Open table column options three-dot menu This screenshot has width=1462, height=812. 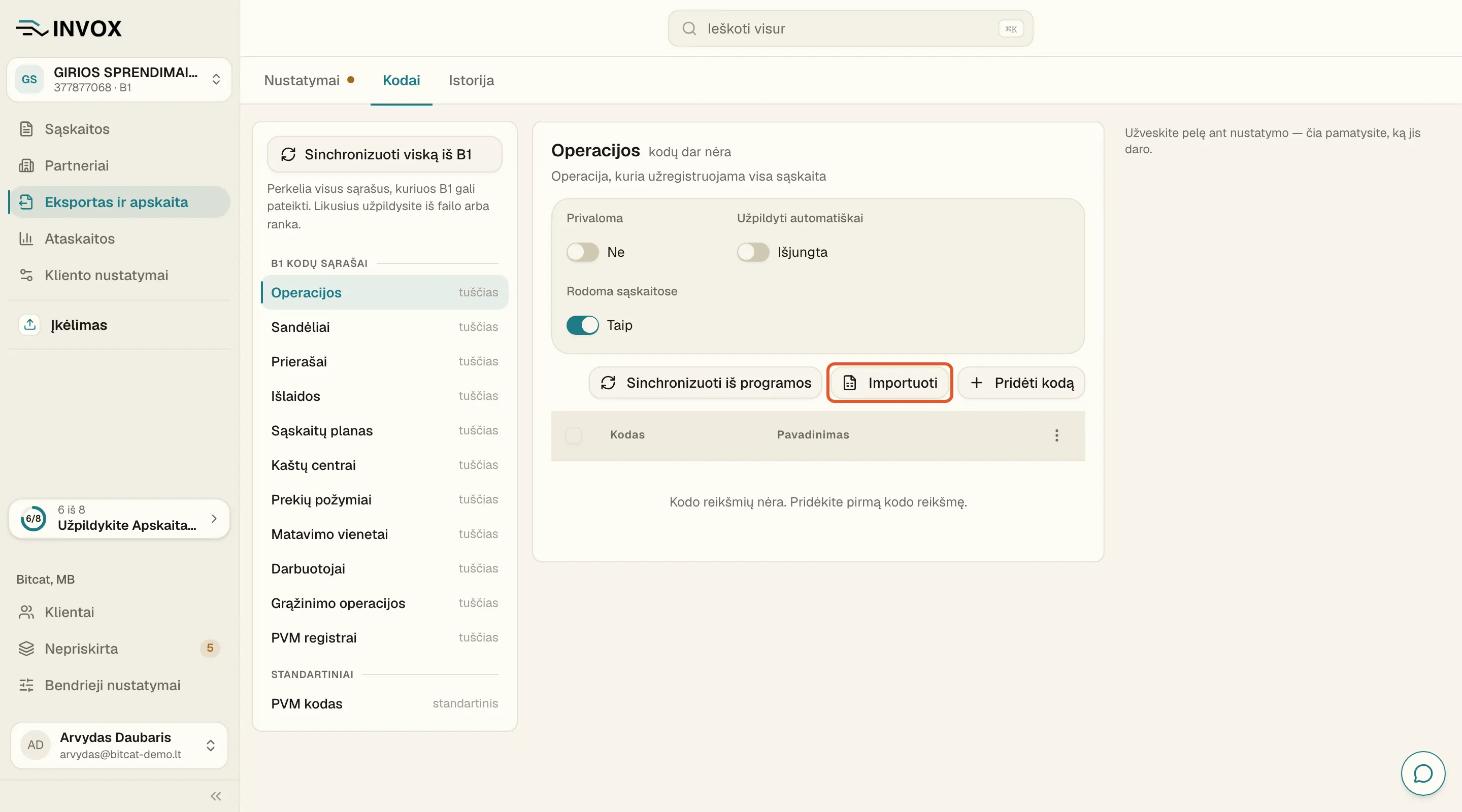(x=1056, y=435)
